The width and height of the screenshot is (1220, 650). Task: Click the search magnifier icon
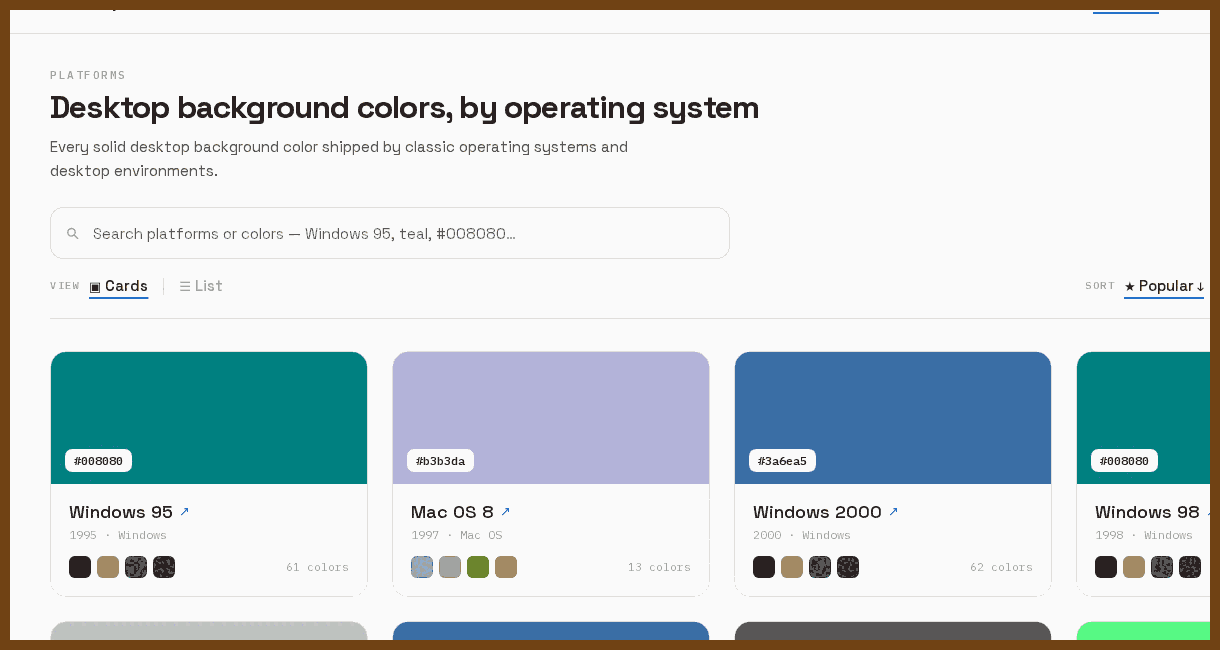click(x=73, y=234)
